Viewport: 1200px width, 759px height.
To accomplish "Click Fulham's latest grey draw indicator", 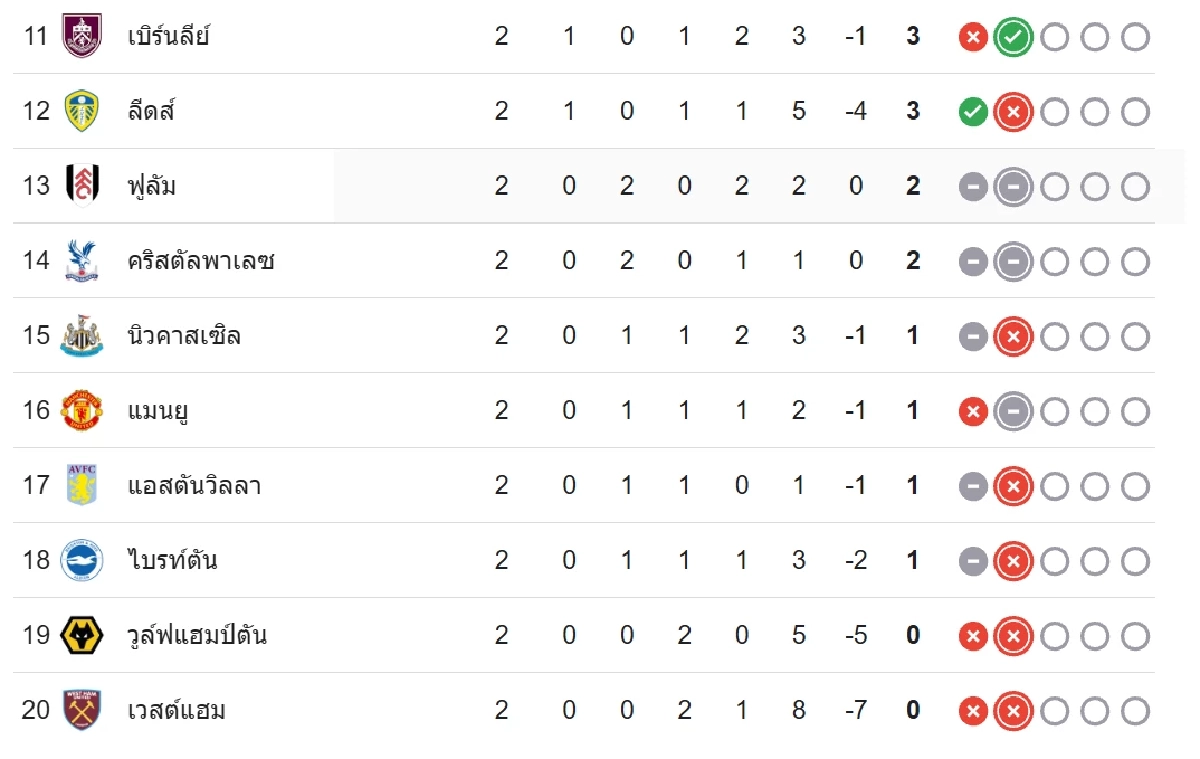I will (x=1013, y=187).
